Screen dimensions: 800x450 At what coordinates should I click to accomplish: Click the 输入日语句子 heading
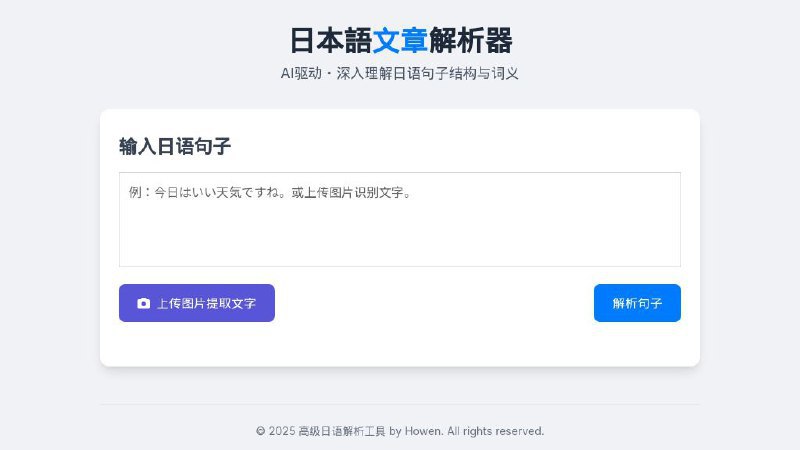tap(175, 146)
